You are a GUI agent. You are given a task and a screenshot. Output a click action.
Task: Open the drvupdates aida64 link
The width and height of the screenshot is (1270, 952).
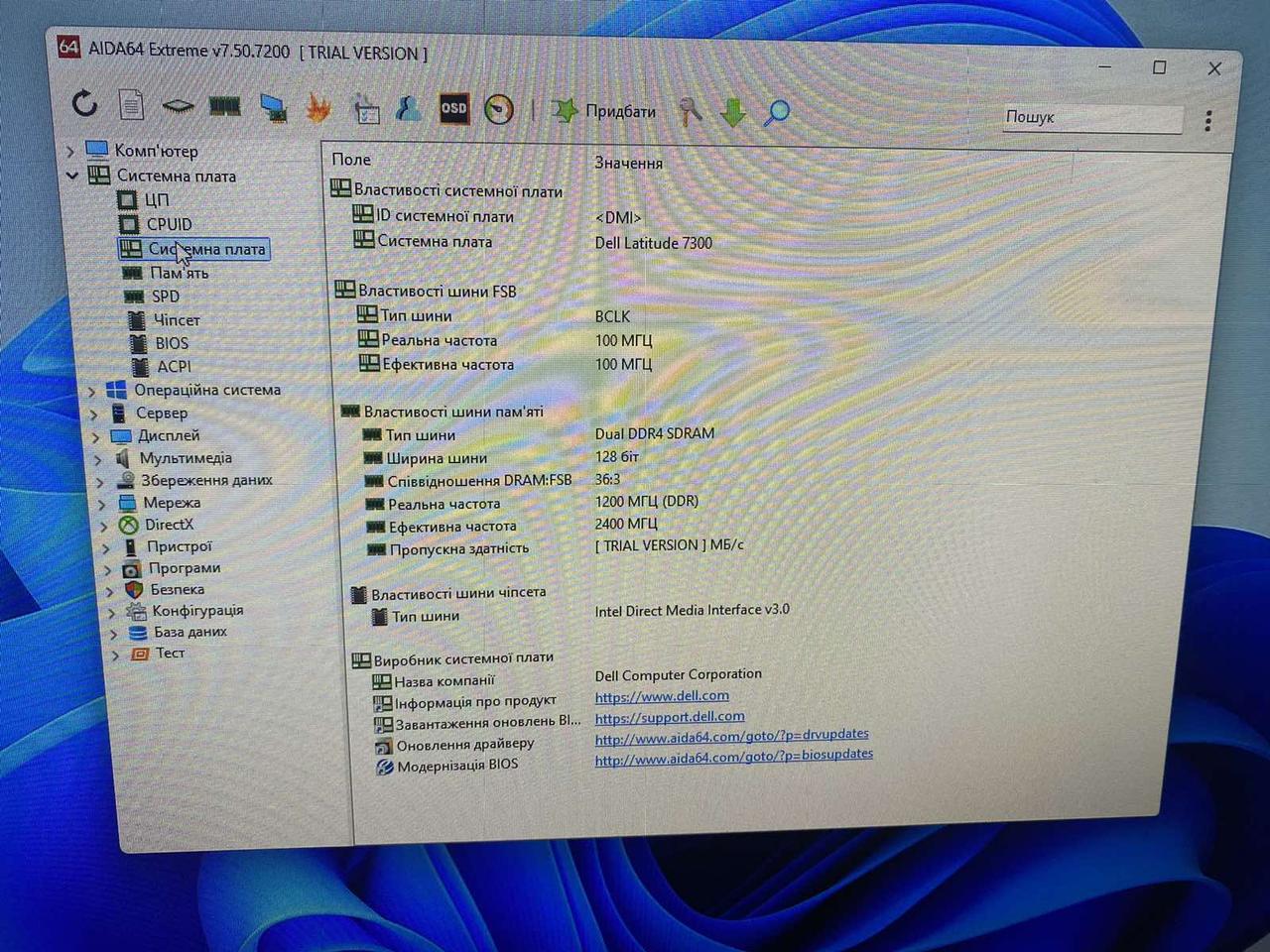732,735
